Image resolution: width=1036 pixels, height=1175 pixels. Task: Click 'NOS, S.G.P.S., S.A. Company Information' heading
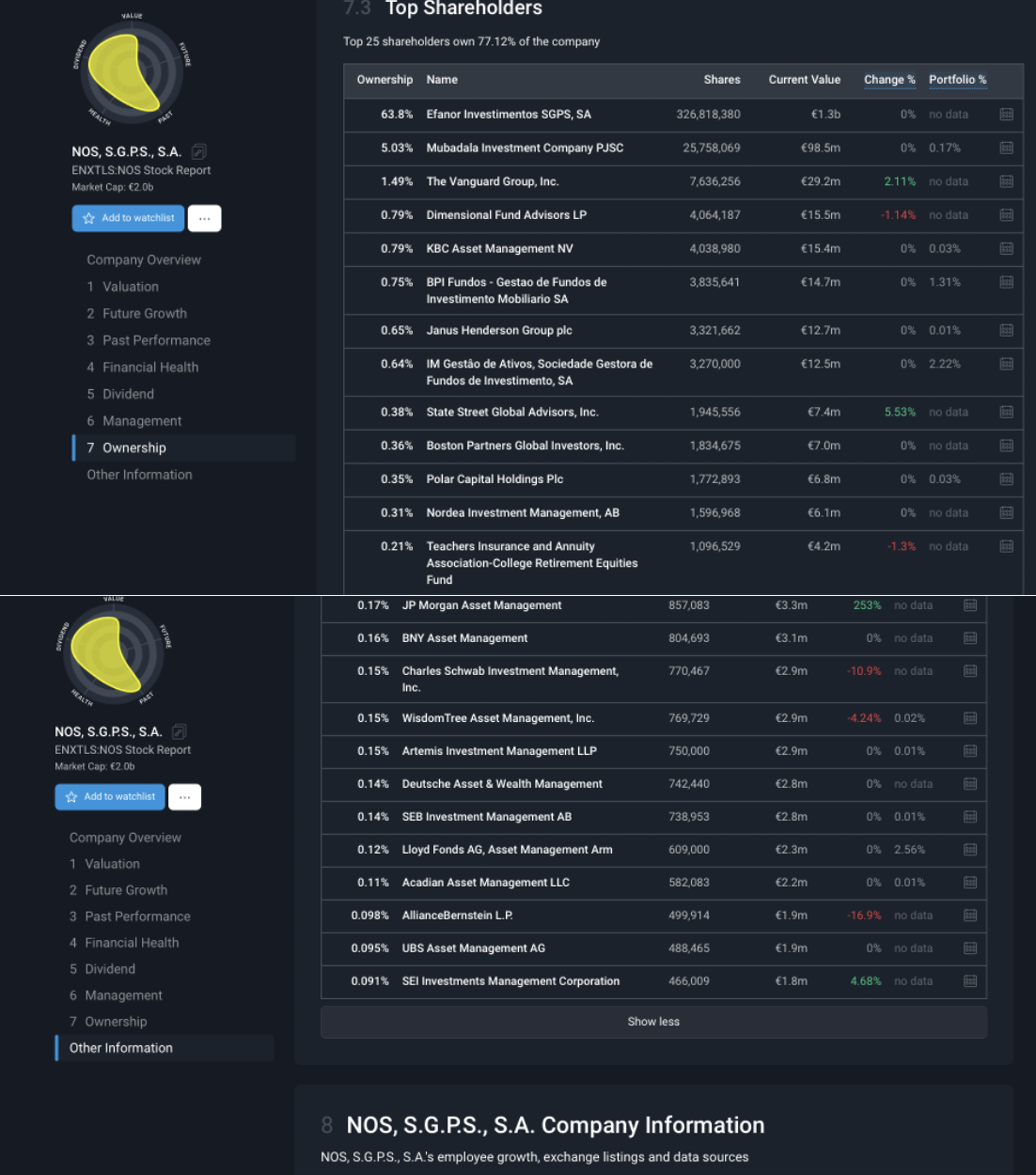[556, 1126]
